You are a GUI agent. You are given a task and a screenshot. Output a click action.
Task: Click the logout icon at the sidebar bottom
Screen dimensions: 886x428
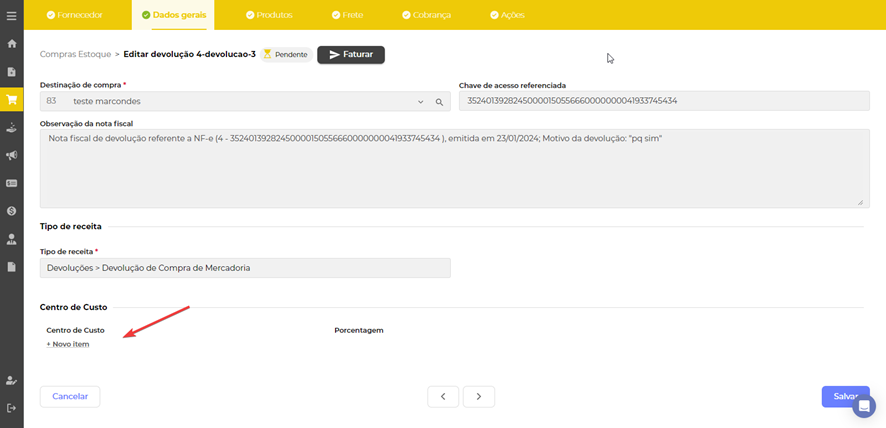(x=12, y=408)
